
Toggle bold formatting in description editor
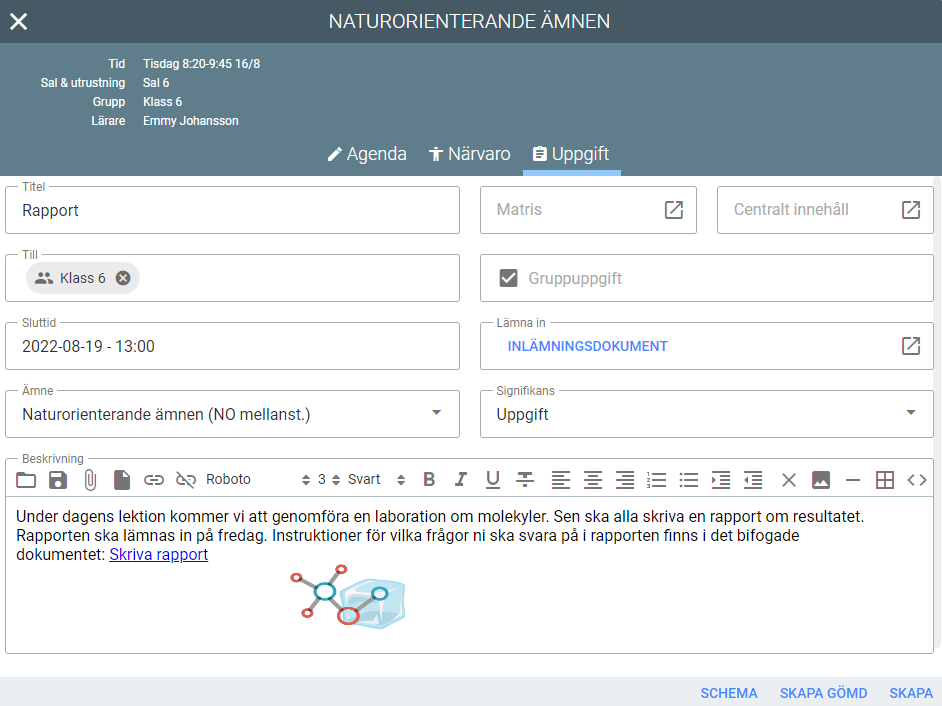point(429,480)
